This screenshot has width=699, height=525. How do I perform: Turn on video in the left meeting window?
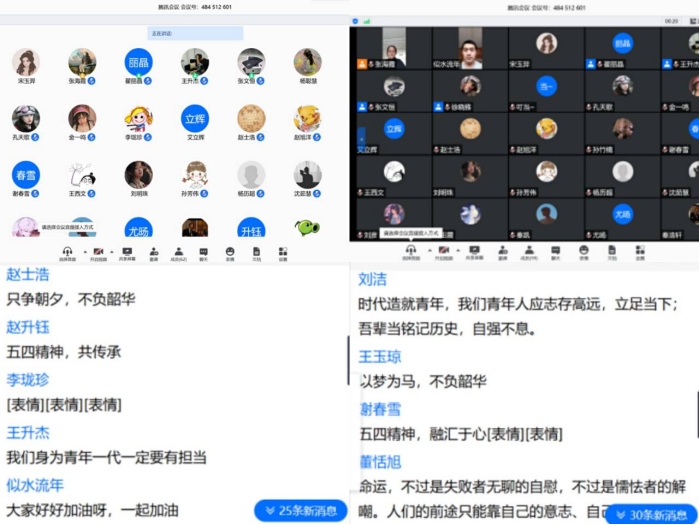pyautogui.click(x=98, y=251)
